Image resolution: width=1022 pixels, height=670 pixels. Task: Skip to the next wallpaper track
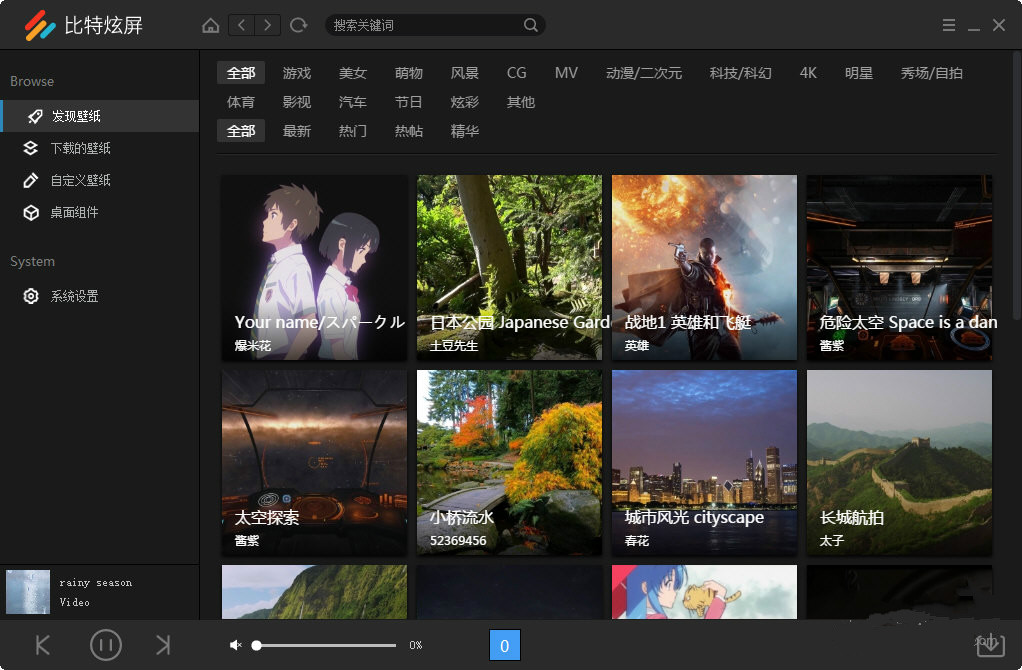[x=163, y=645]
